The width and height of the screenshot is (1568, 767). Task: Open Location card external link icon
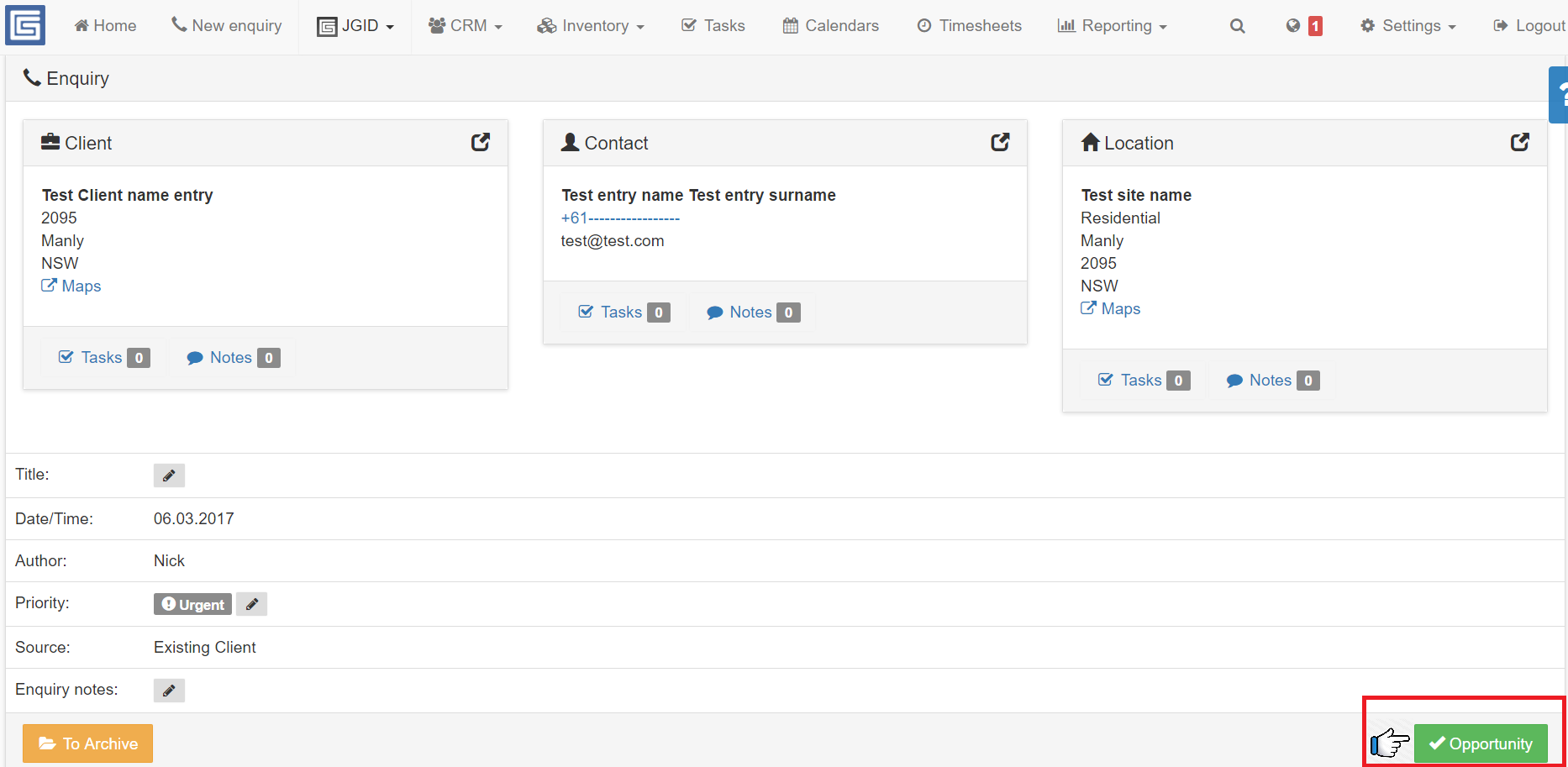point(1520,142)
